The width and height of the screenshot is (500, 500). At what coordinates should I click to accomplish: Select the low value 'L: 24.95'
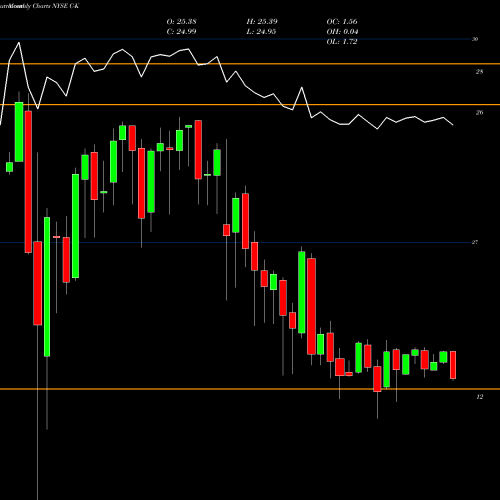coord(262,32)
